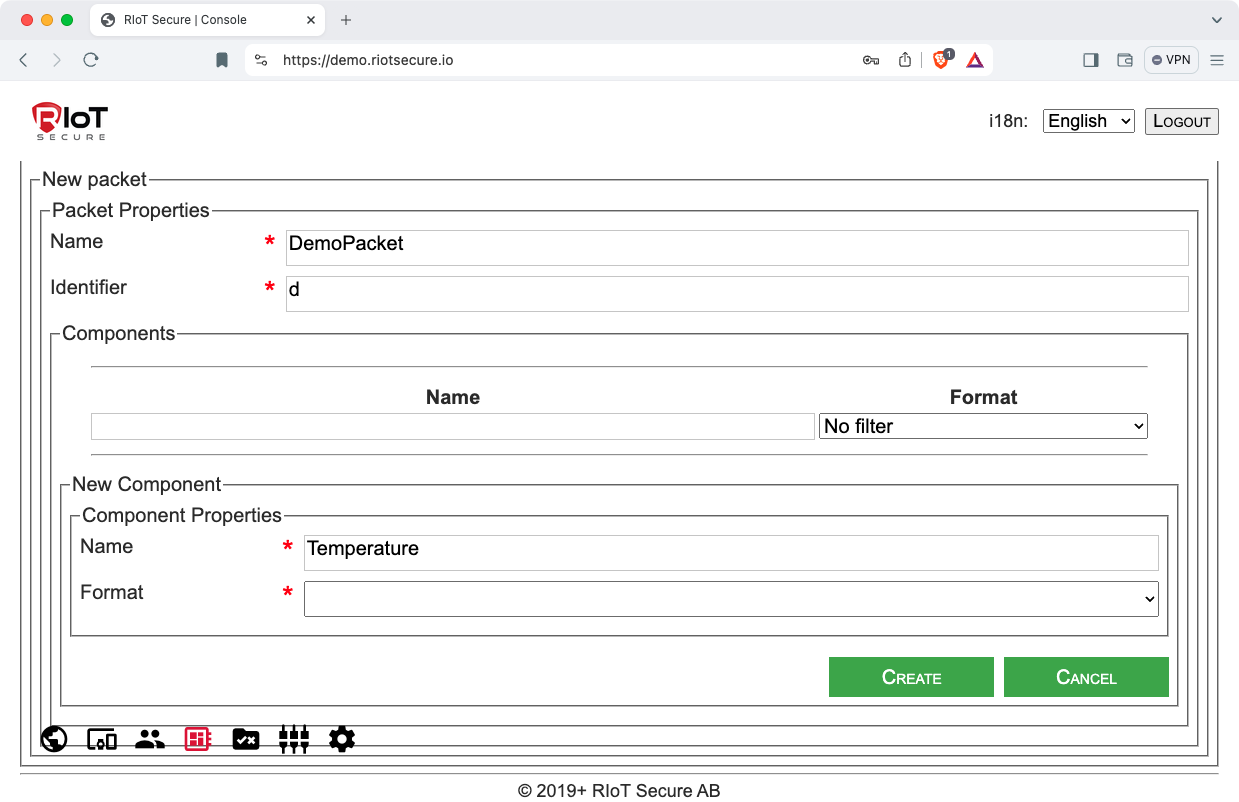
Task: Toggle the VPN button
Action: click(1171, 60)
